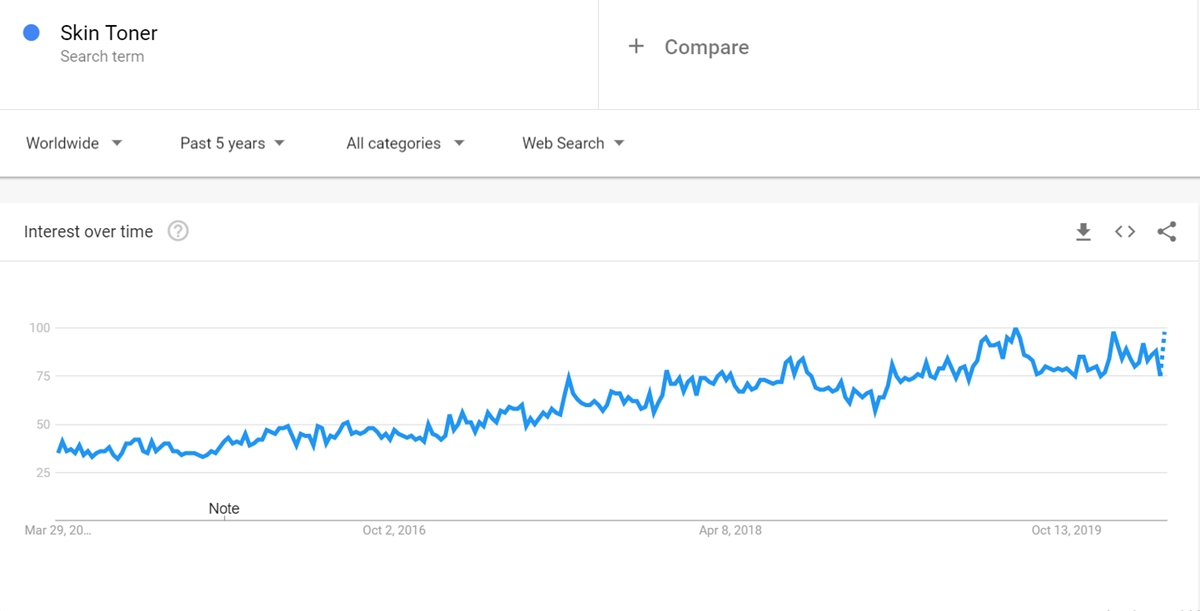The width and height of the screenshot is (1200, 611).
Task: Click the plus icon next to Compare
Action: point(636,46)
